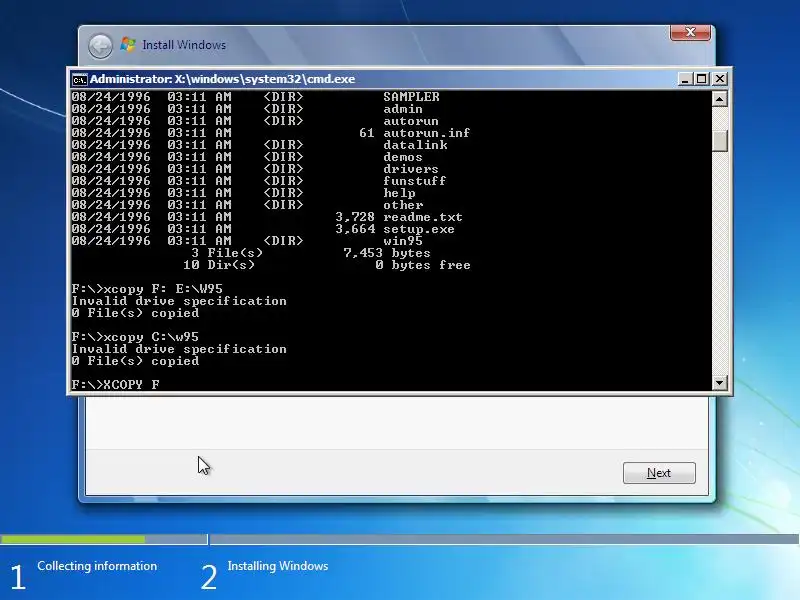This screenshot has width=800, height=600.
Task: Click the scrollbar down arrow in cmd
Action: click(719, 382)
